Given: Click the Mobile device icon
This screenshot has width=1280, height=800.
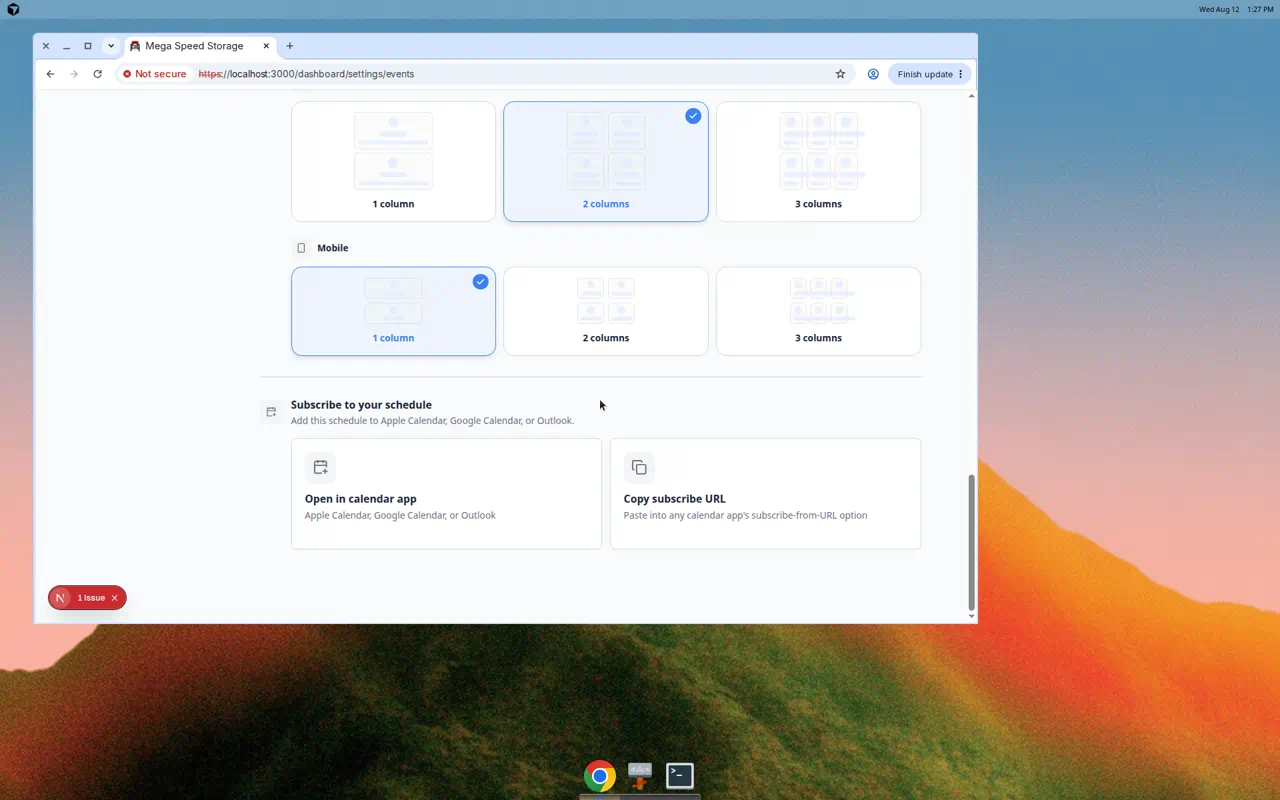Looking at the screenshot, I should 301,248.
